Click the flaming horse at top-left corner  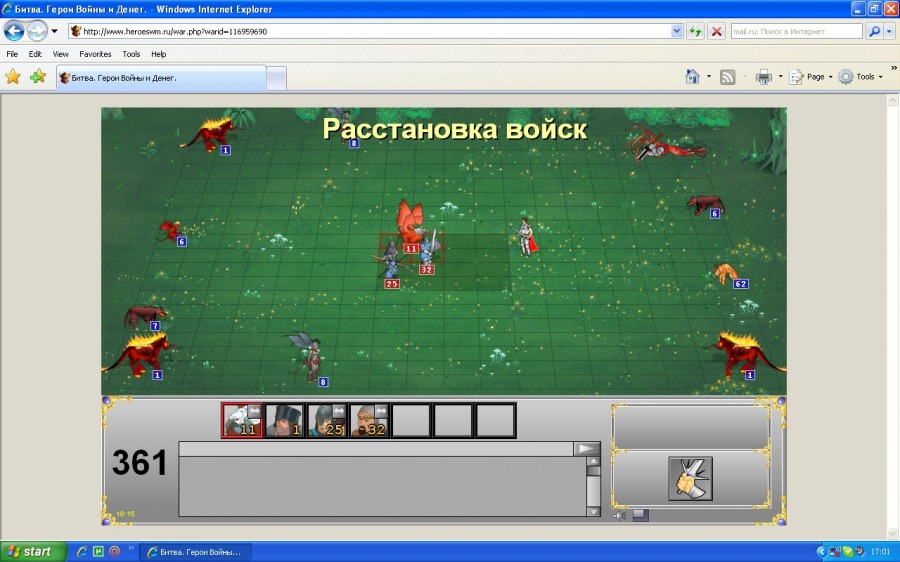coord(211,134)
